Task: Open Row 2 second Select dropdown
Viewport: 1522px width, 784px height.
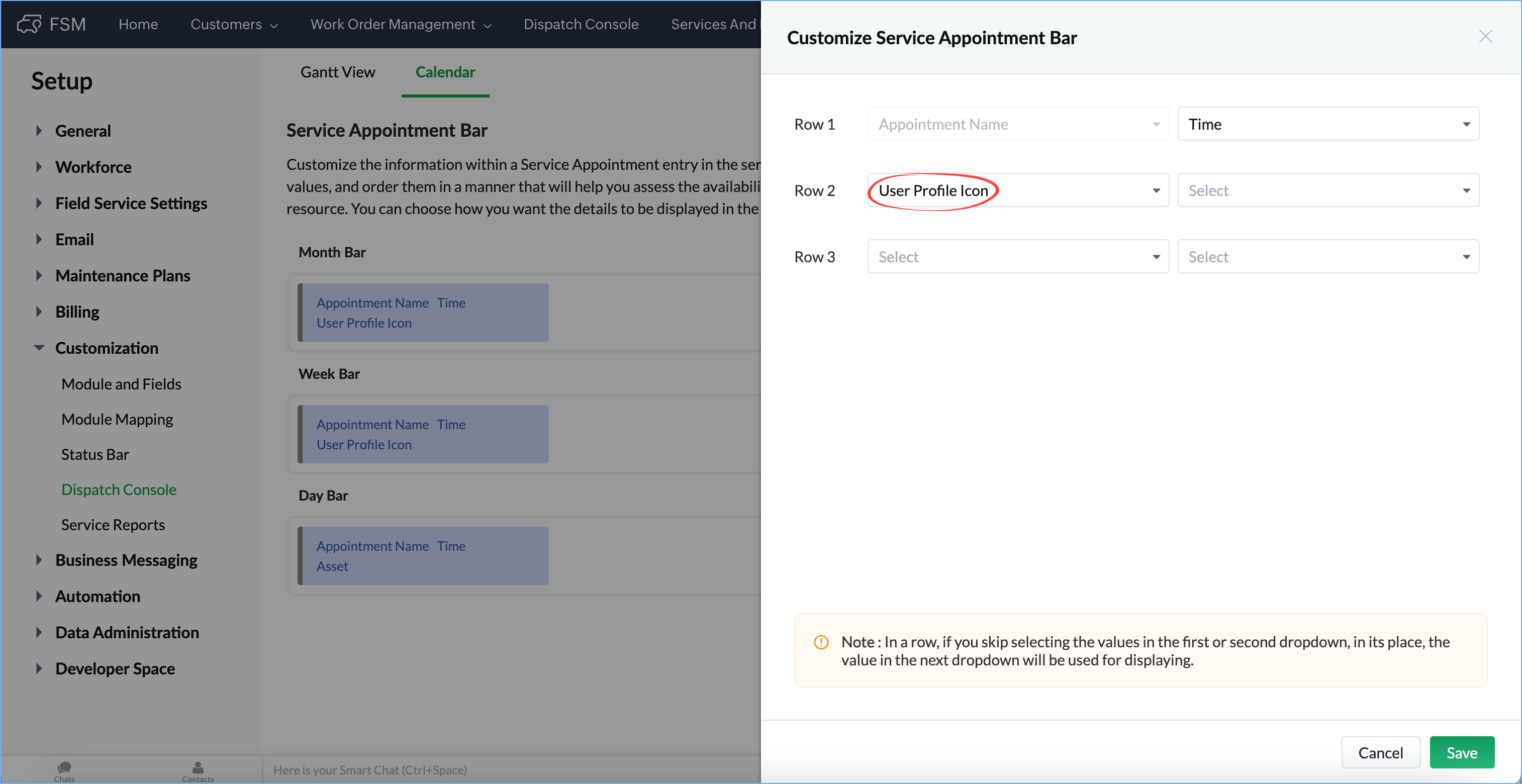Action: pos(1327,190)
